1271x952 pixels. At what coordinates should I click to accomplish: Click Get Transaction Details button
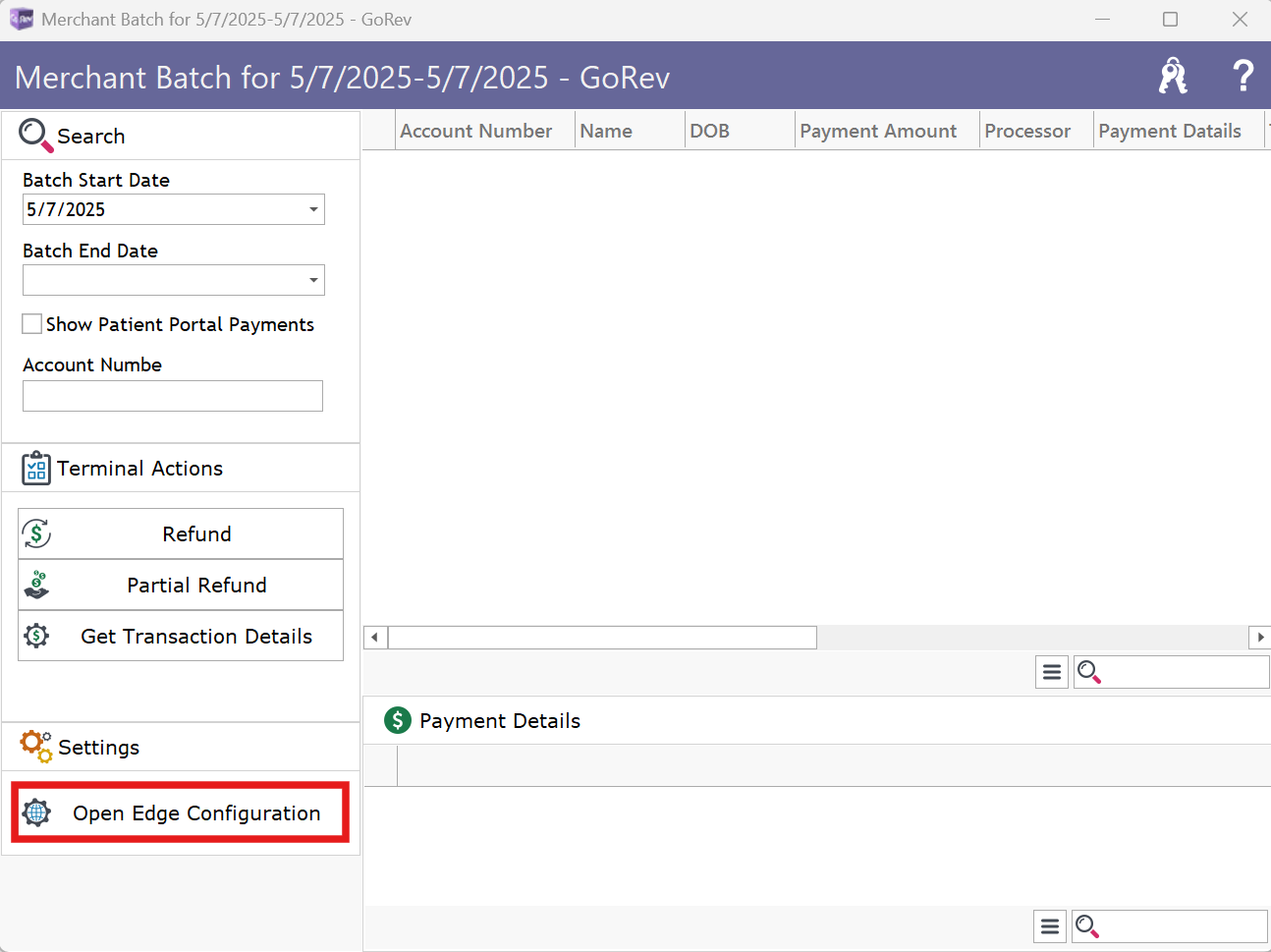tap(181, 636)
